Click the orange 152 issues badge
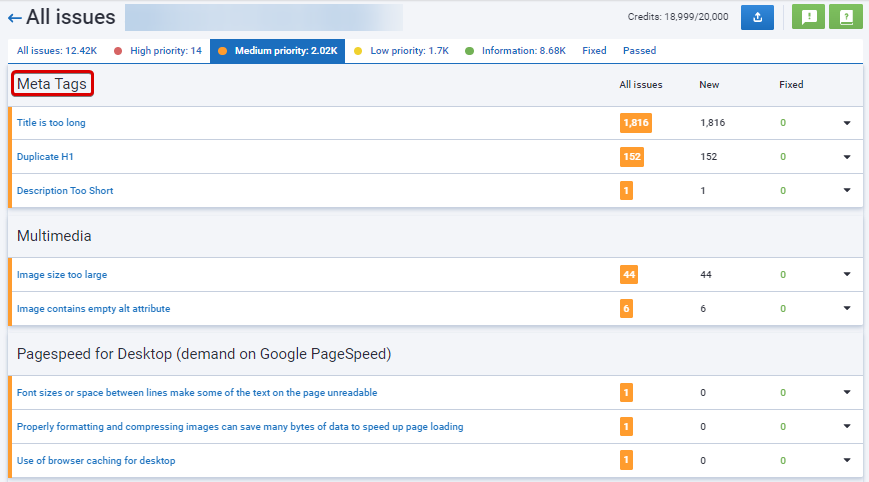Viewport: 869px width, 482px height. coord(632,157)
